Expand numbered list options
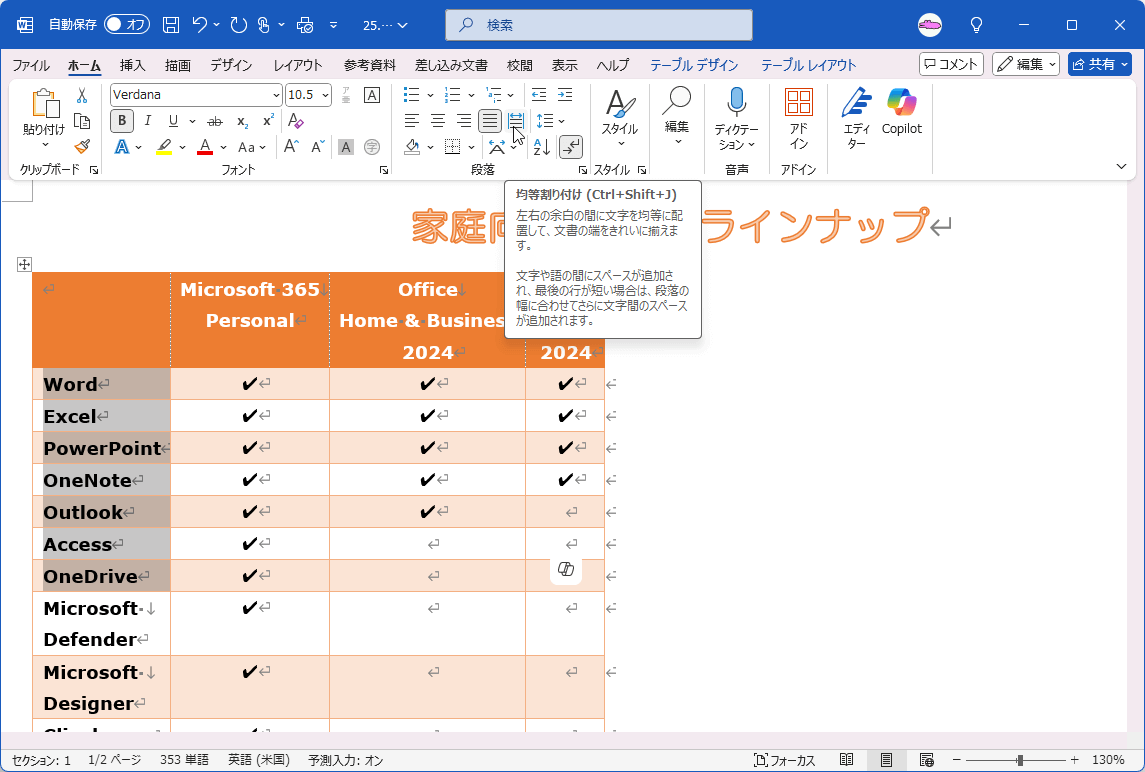The image size is (1145, 772). pyautogui.click(x=471, y=95)
